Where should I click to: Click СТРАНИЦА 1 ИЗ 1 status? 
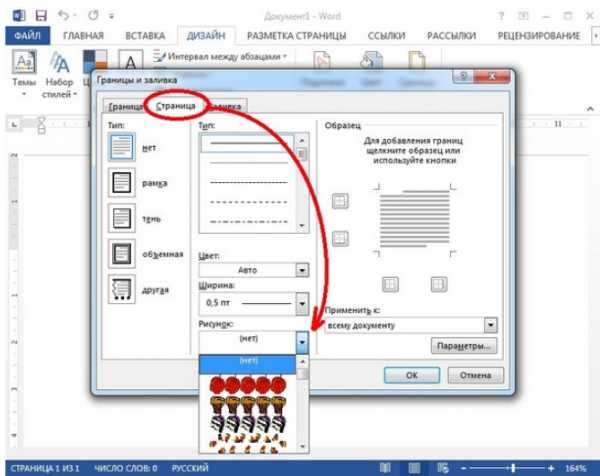(45, 468)
